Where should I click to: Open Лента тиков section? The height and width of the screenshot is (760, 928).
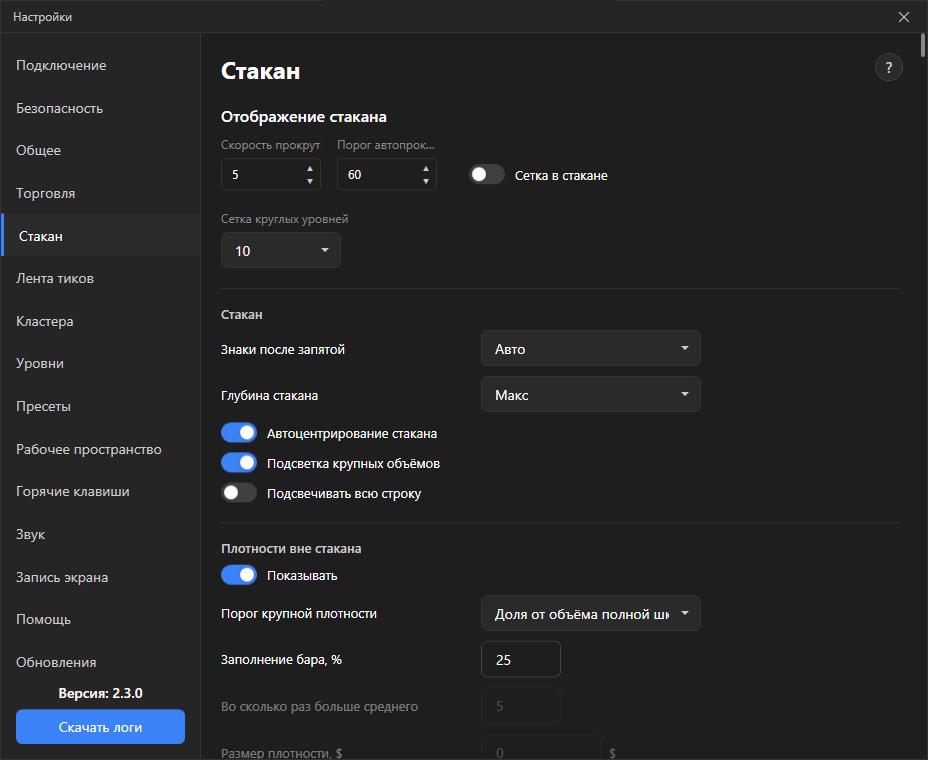[x=101, y=278]
